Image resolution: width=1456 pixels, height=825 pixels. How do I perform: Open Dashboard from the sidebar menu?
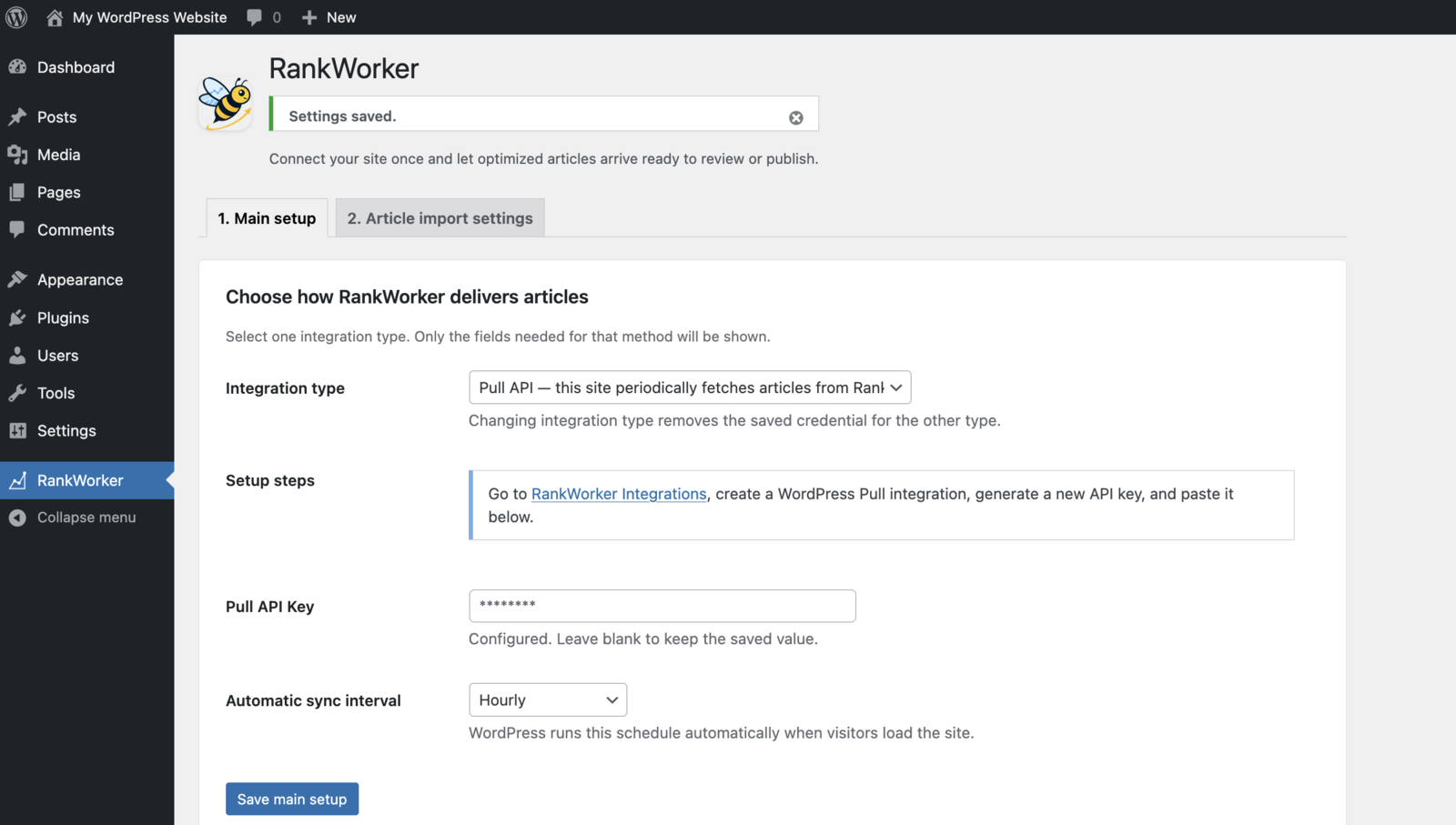(76, 67)
